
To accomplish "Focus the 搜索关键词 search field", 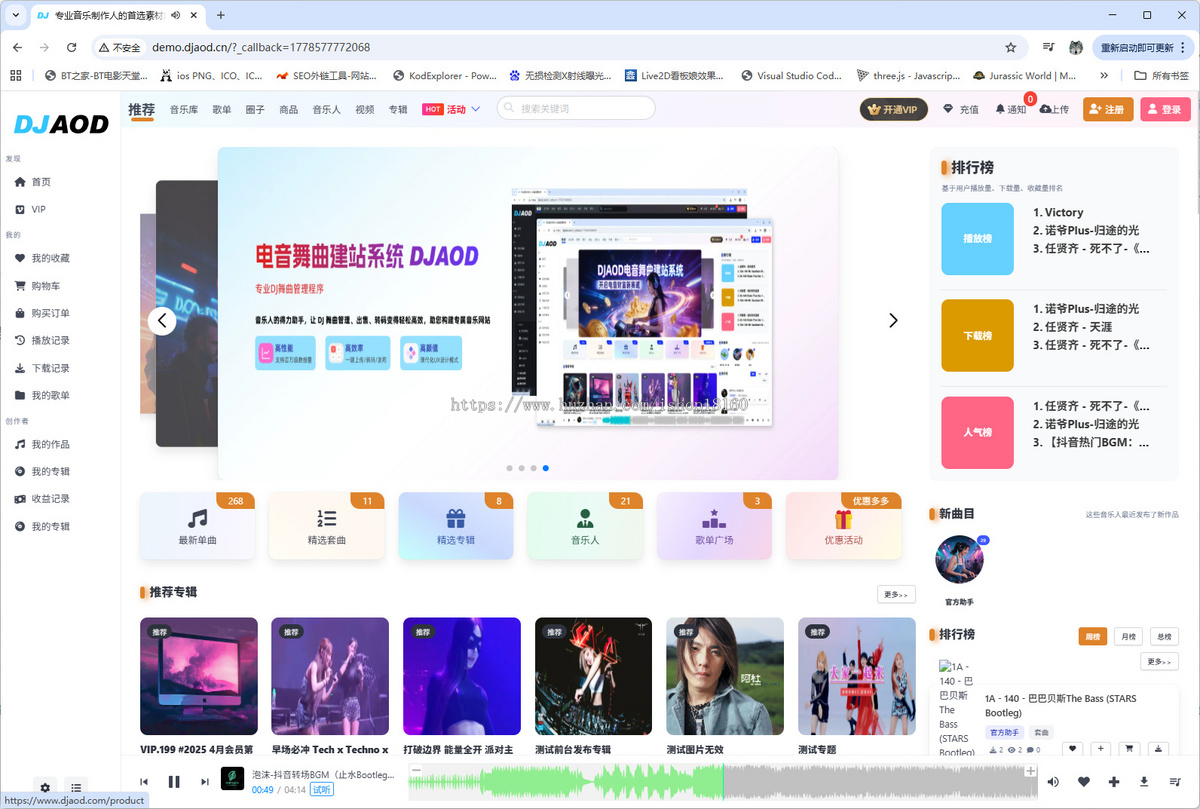I will 576,108.
